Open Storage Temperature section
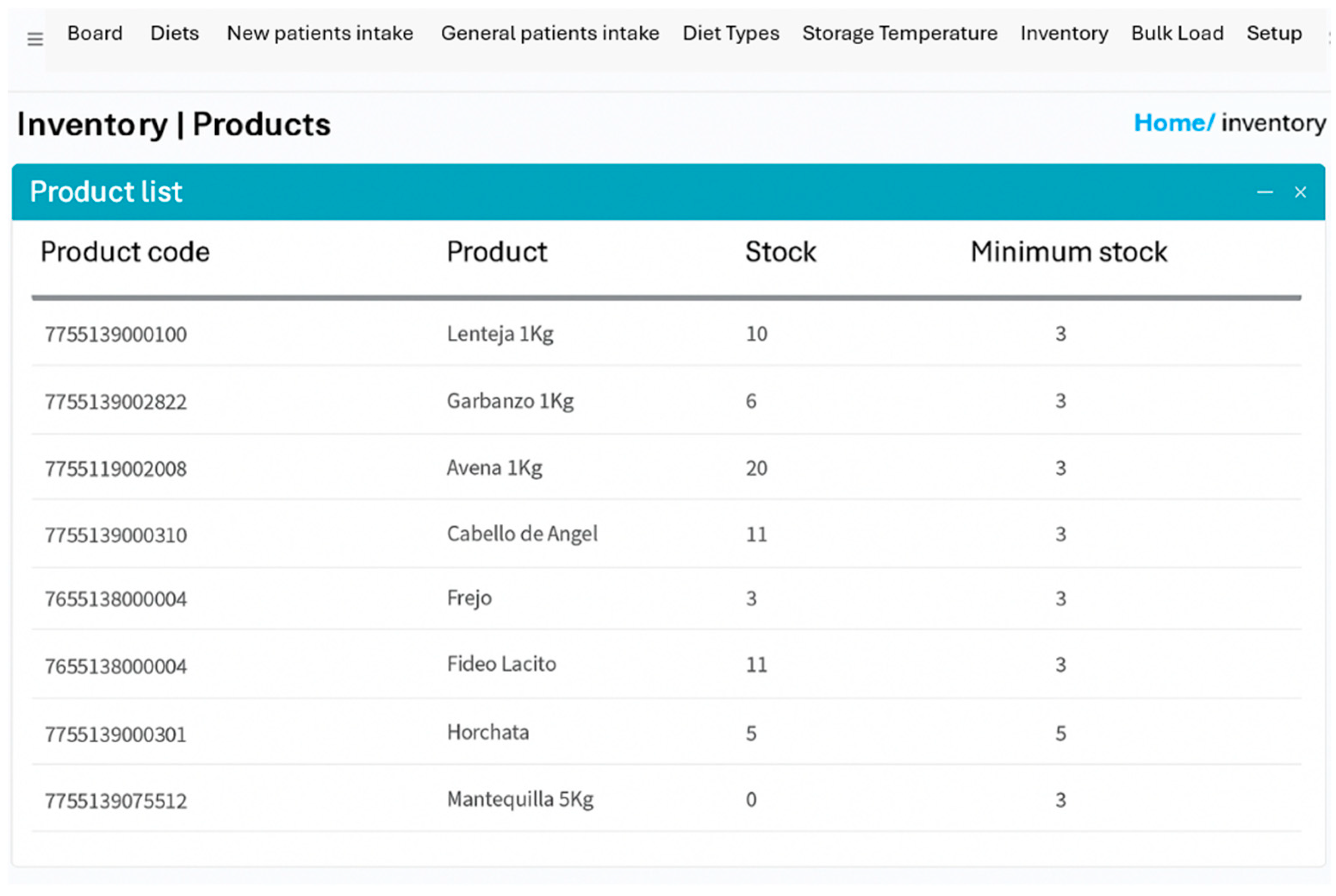The width and height of the screenshot is (1336, 896). coord(899,33)
